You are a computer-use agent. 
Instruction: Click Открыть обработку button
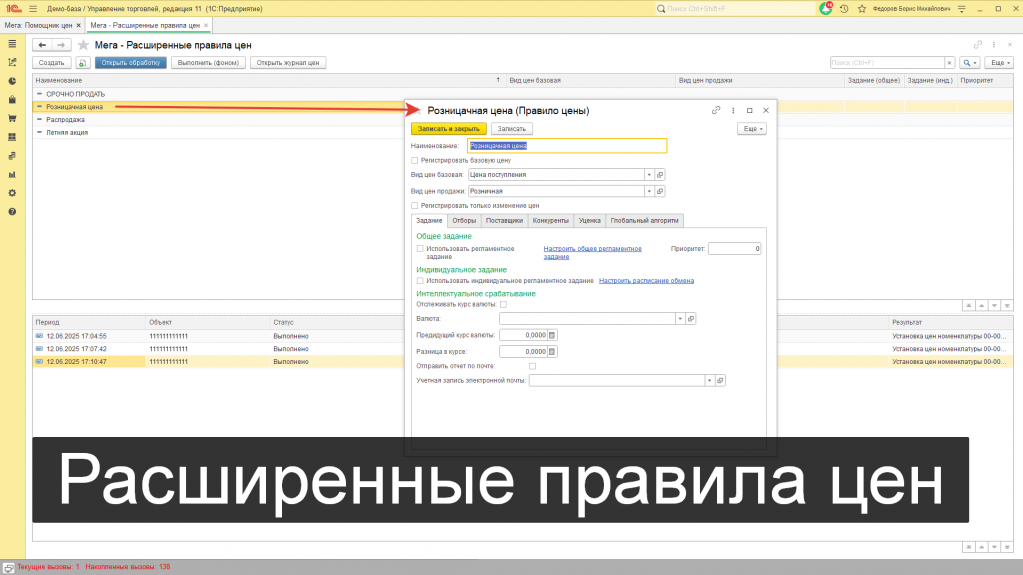[x=130, y=63]
